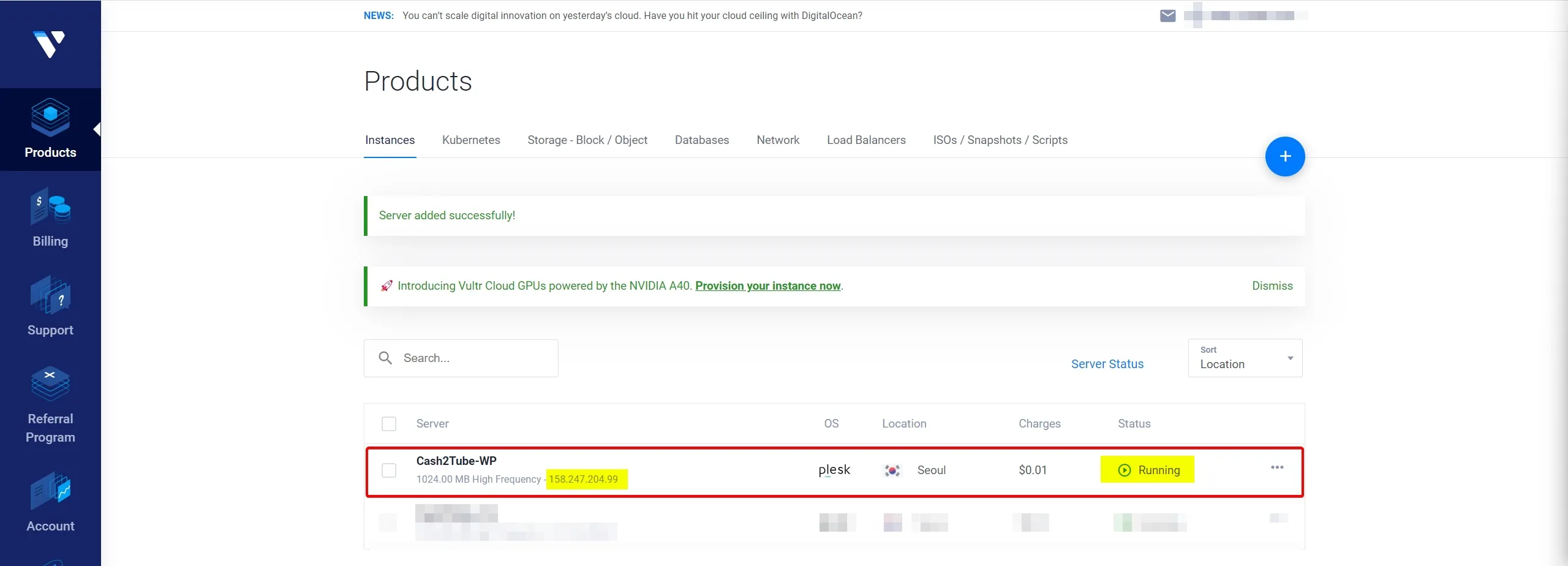Click the South Korea flag icon
This screenshot has height=566, width=1568.
[x=892, y=470]
